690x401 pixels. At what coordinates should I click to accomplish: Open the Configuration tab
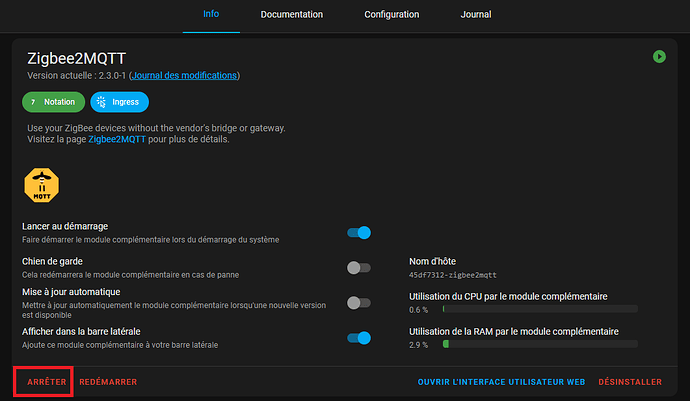(x=392, y=15)
